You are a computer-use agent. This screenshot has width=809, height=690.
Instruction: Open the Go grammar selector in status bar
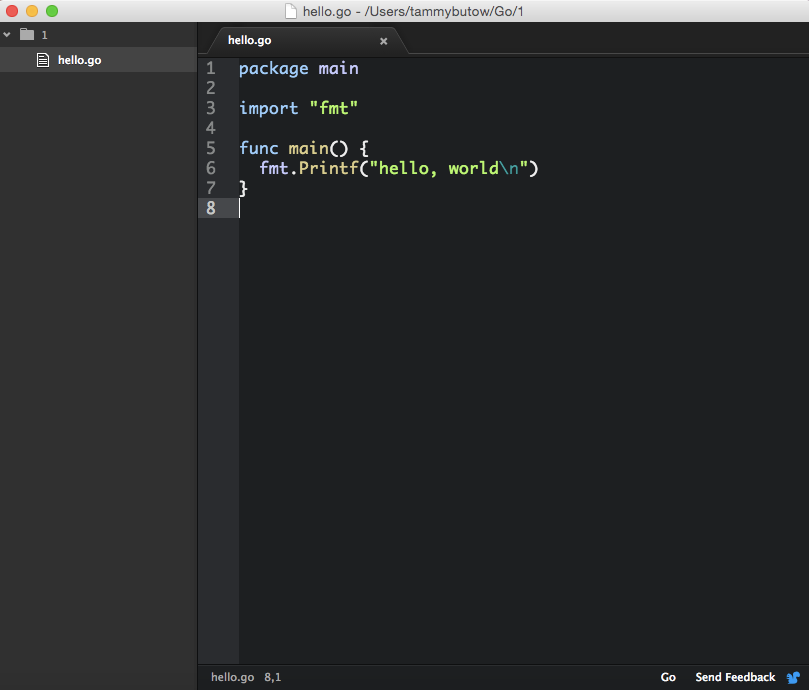pyautogui.click(x=668, y=677)
